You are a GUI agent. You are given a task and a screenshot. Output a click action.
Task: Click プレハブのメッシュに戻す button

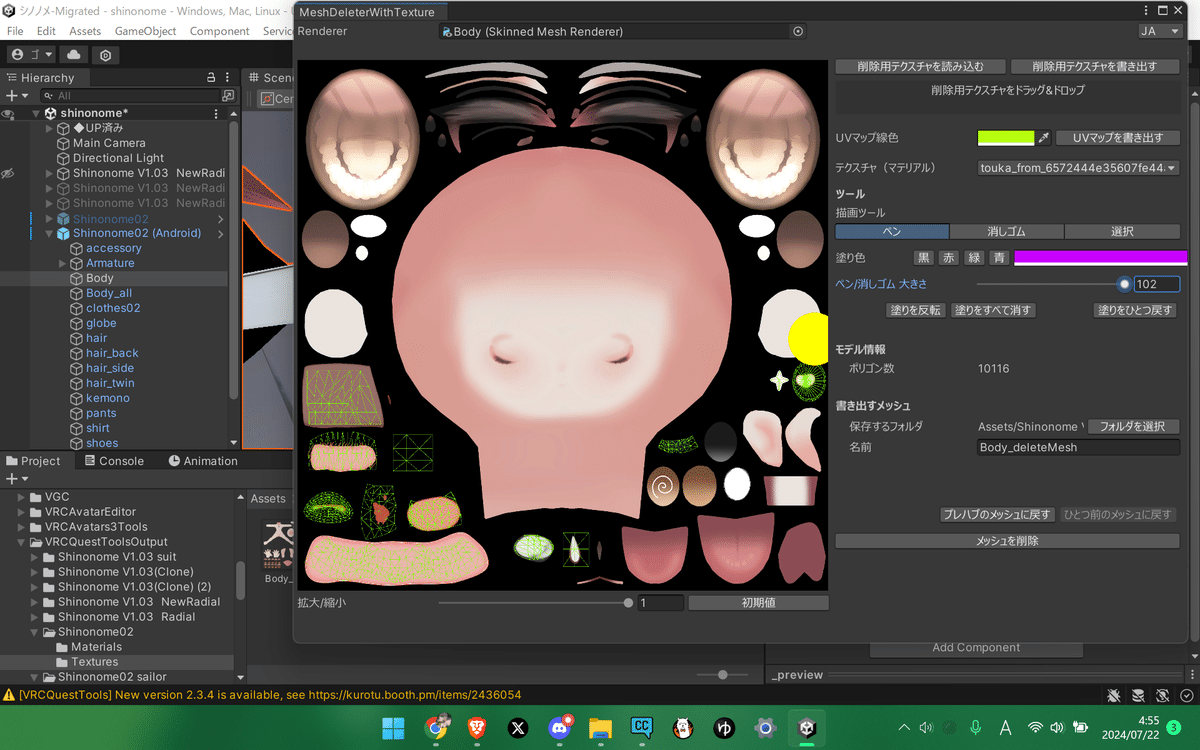point(997,514)
